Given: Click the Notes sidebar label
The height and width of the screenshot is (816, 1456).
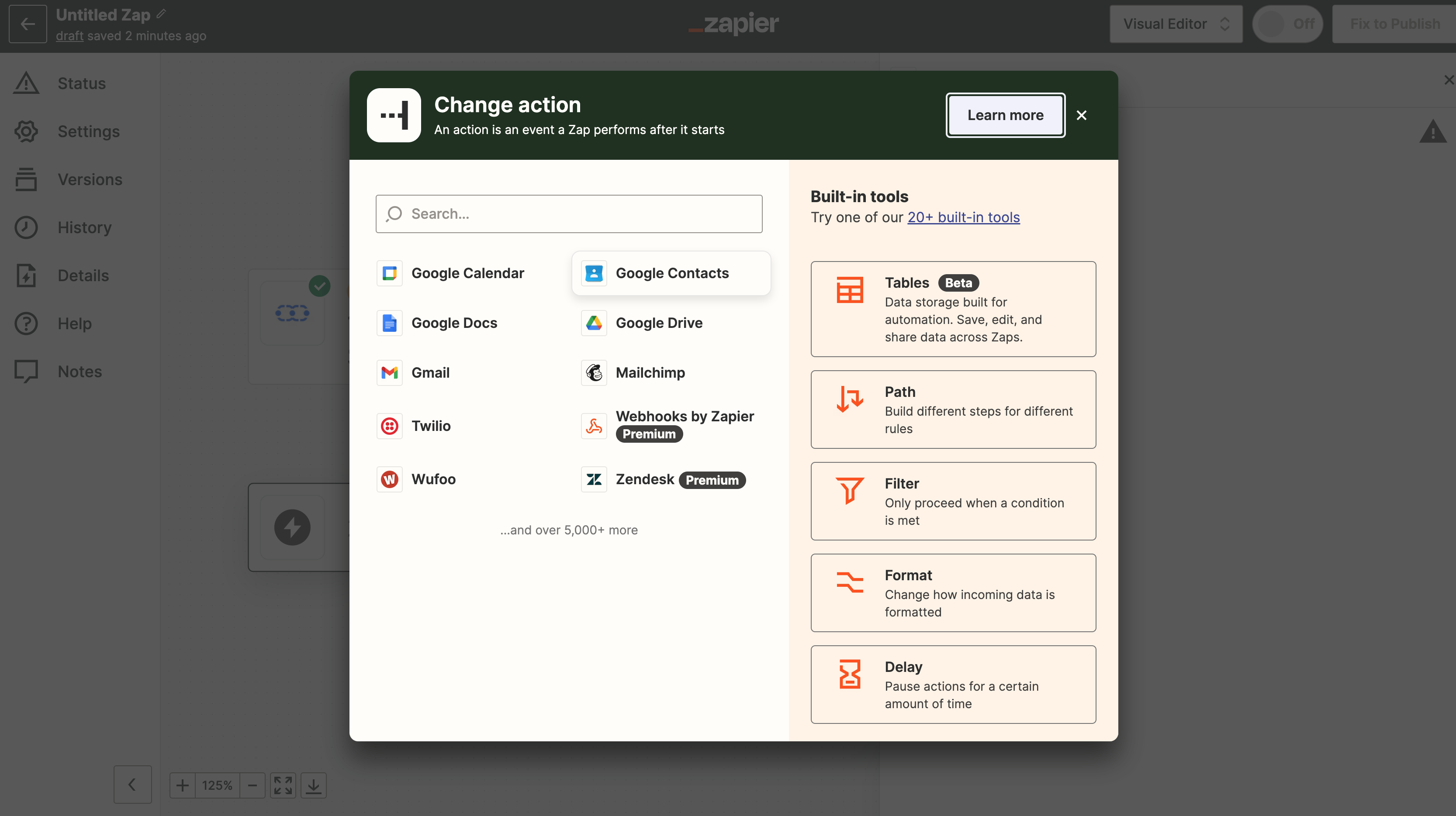Looking at the screenshot, I should 80,372.
